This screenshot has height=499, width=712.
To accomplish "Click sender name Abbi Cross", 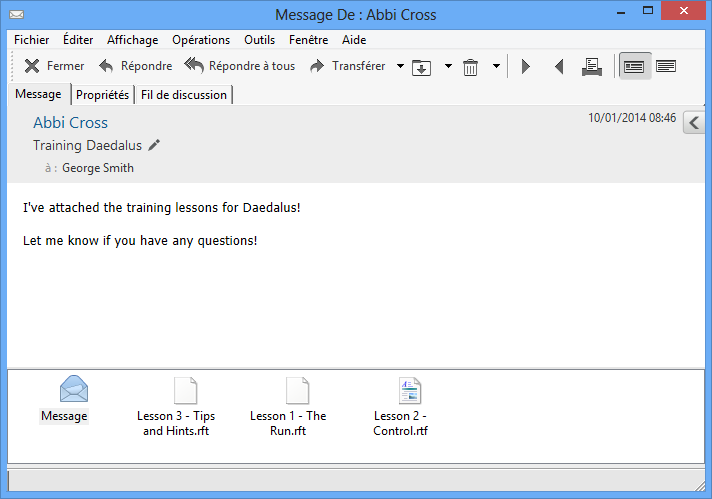I will point(70,123).
